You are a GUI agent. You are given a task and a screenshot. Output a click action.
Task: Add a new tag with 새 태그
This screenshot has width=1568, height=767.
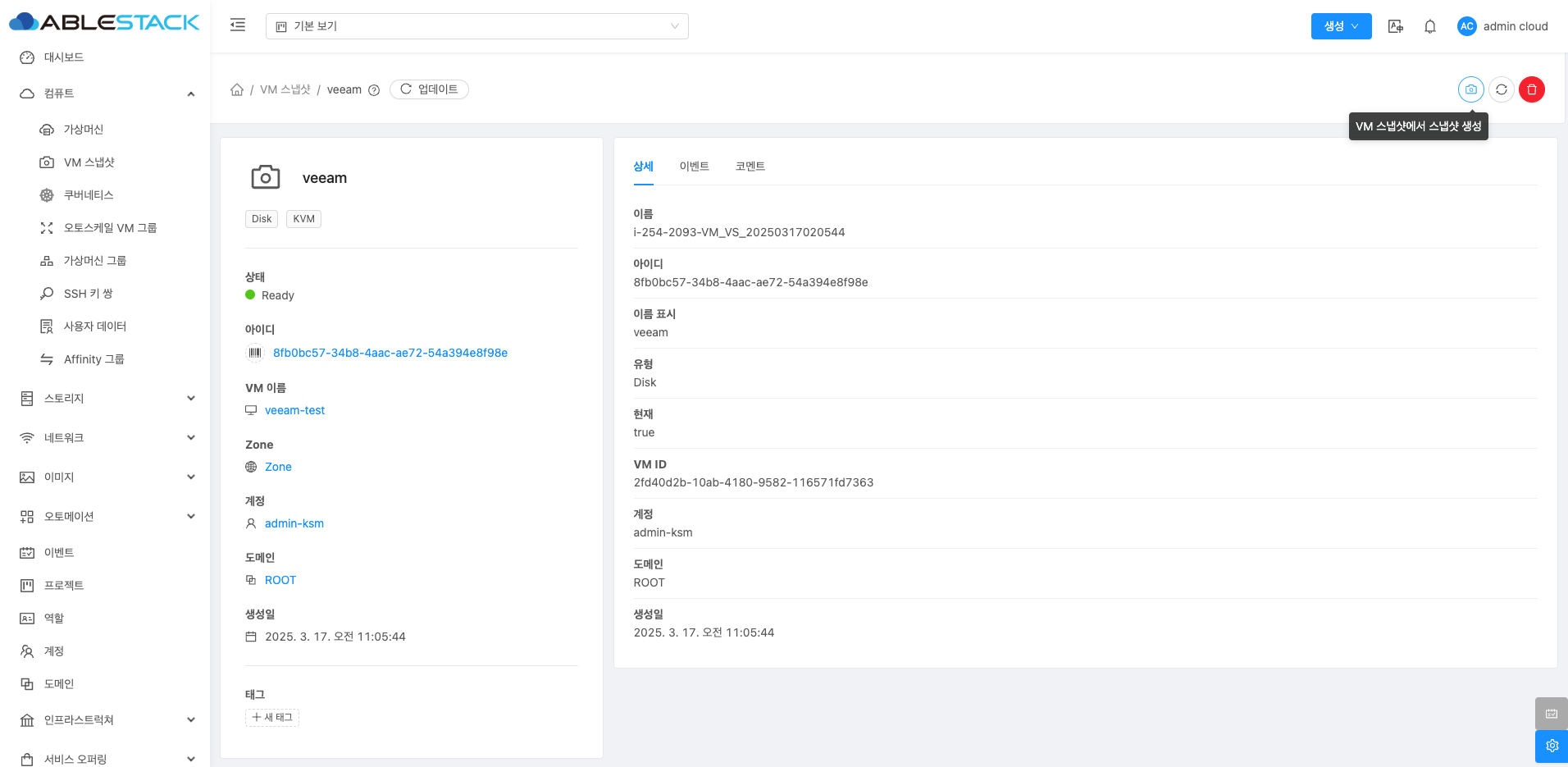point(272,718)
